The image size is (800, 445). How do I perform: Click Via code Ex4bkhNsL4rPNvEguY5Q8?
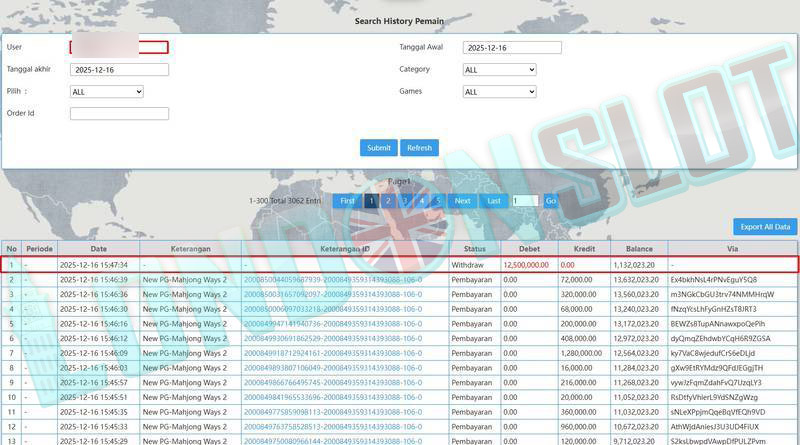[x=714, y=280]
